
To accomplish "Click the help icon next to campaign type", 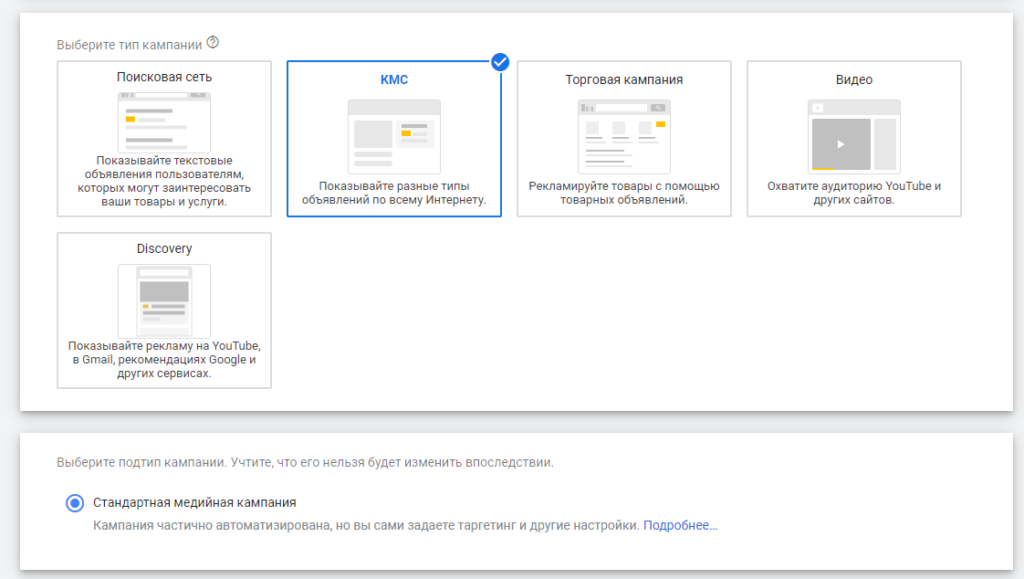I will click(x=212, y=43).
